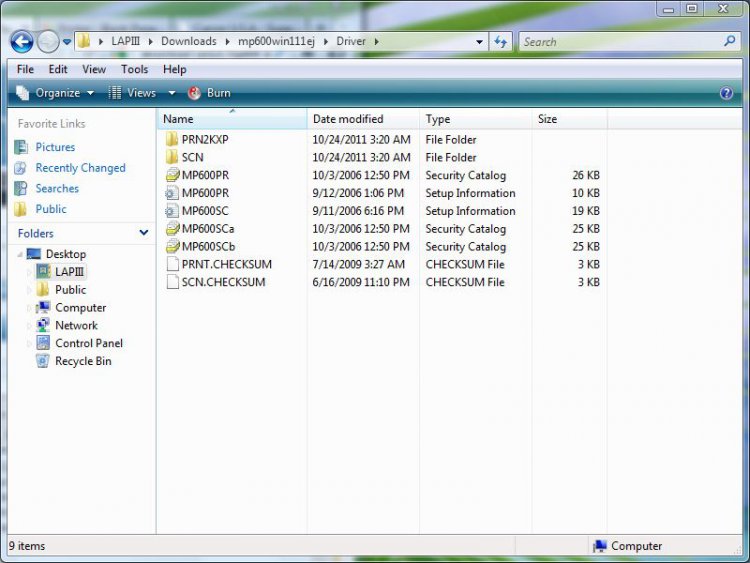Expand the arrow after LAPIII in address bar
750x563 pixels.
point(151,42)
